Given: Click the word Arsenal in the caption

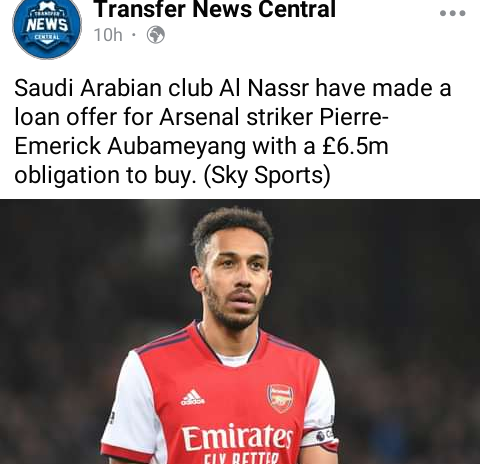Looking at the screenshot, I should coord(199,117).
